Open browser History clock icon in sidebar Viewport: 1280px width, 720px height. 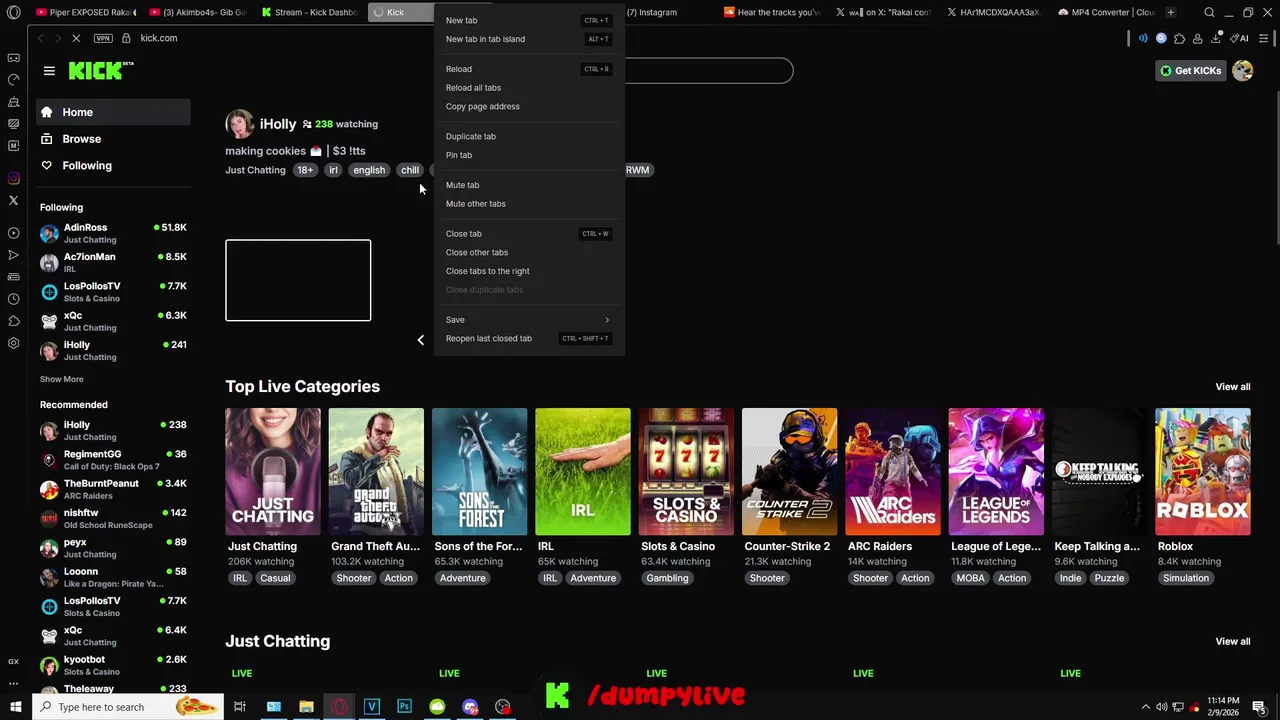[13, 299]
